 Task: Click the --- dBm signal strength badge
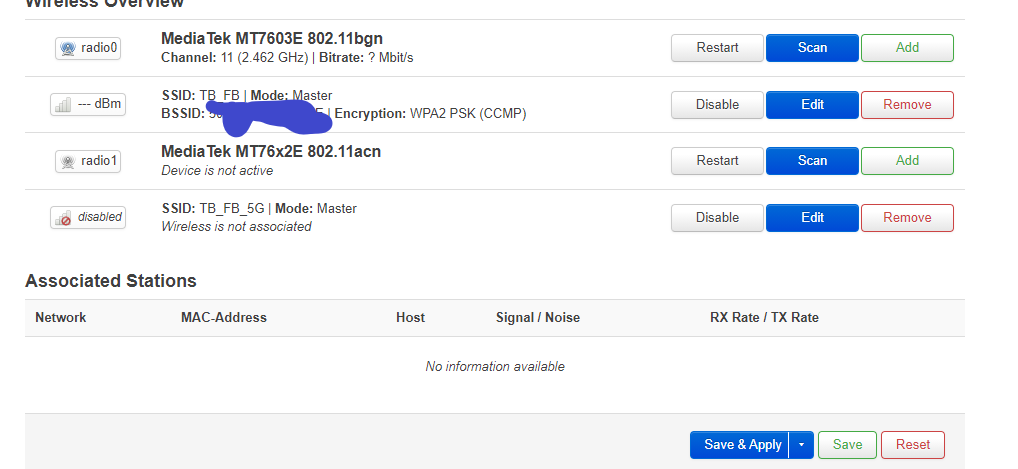click(x=88, y=105)
